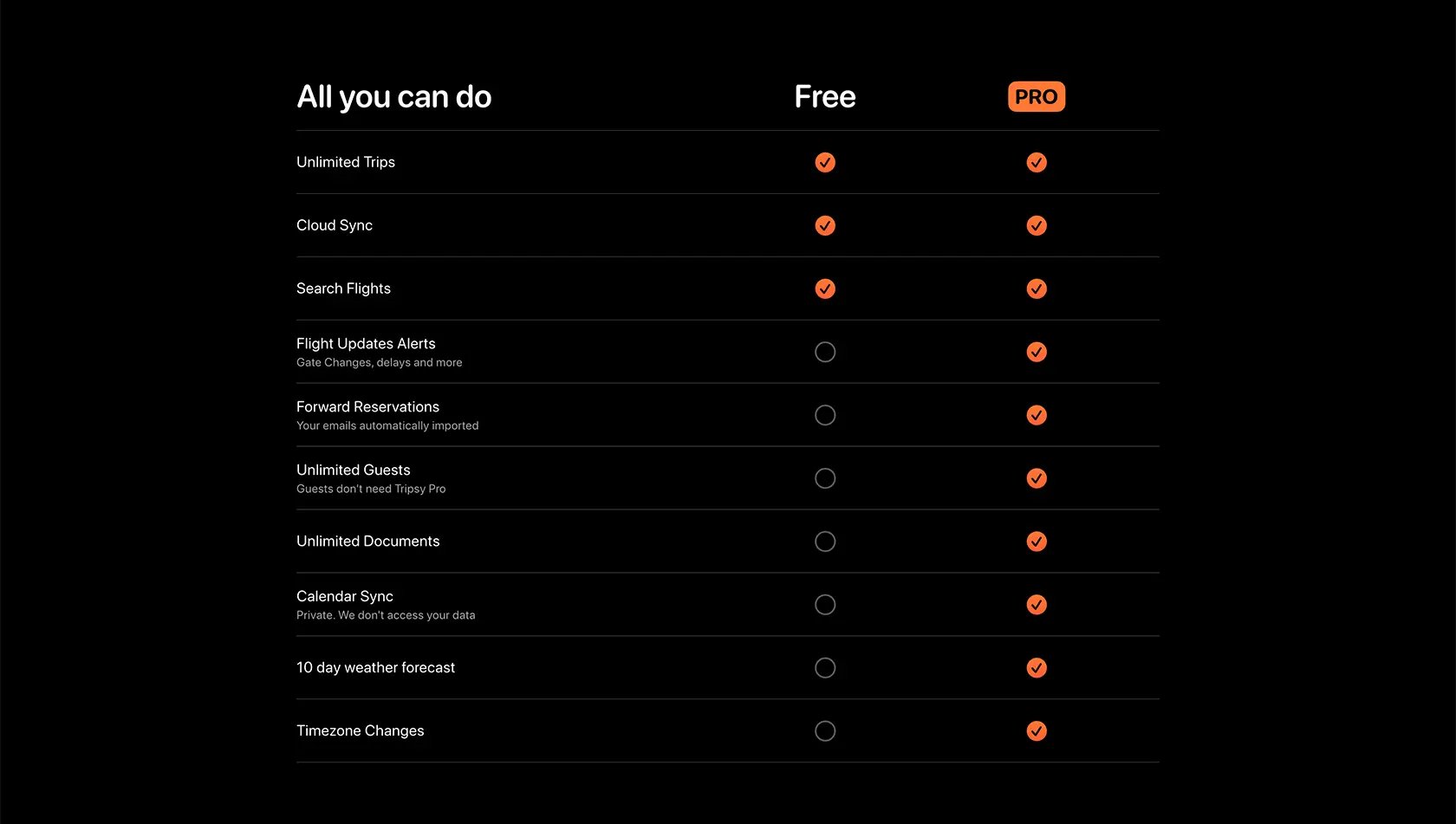Click Pro checkmark for Timezone Changes
This screenshot has width=1456, height=824.
coord(1037,731)
